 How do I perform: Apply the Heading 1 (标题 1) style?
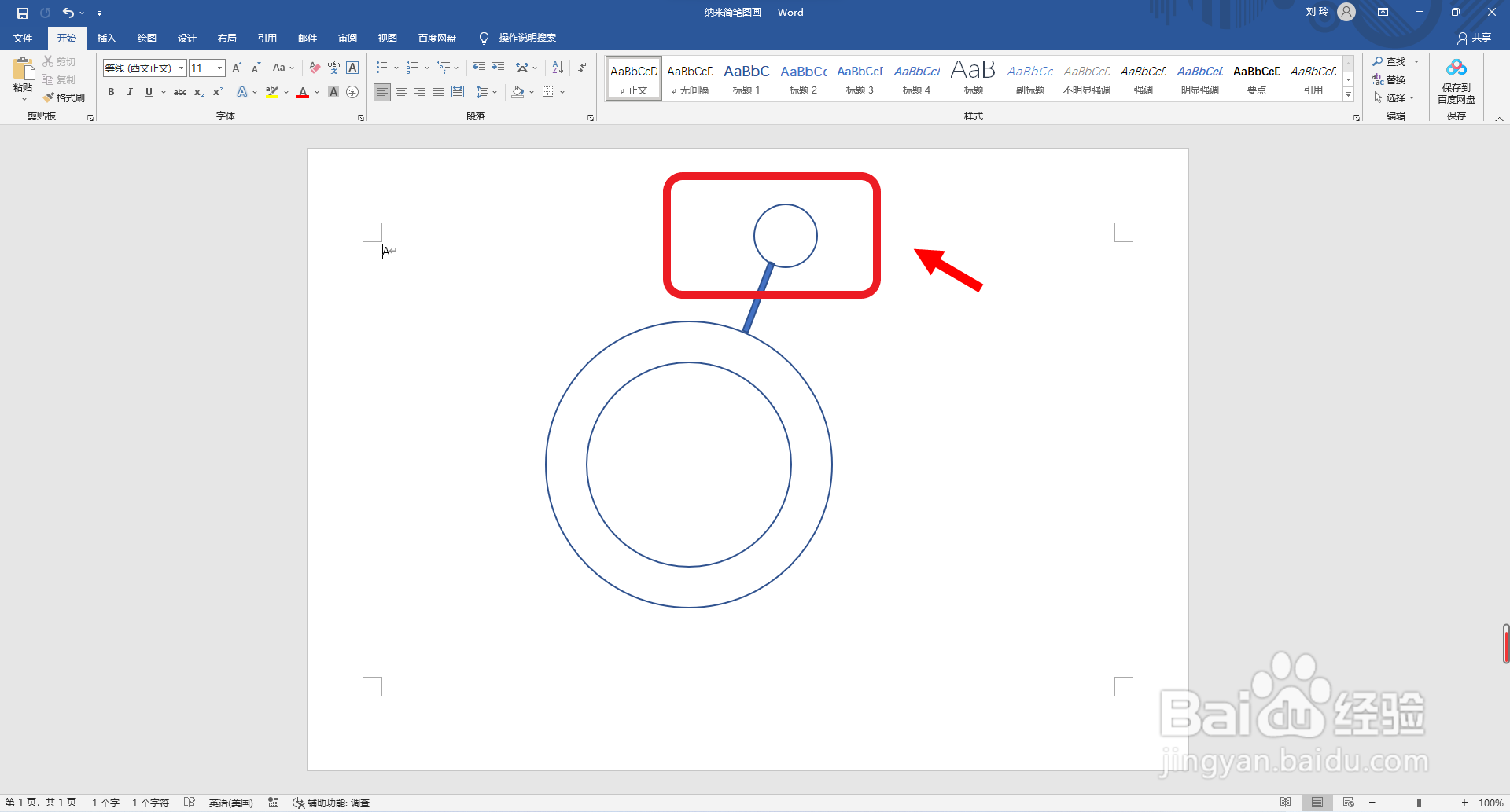pyautogui.click(x=746, y=79)
